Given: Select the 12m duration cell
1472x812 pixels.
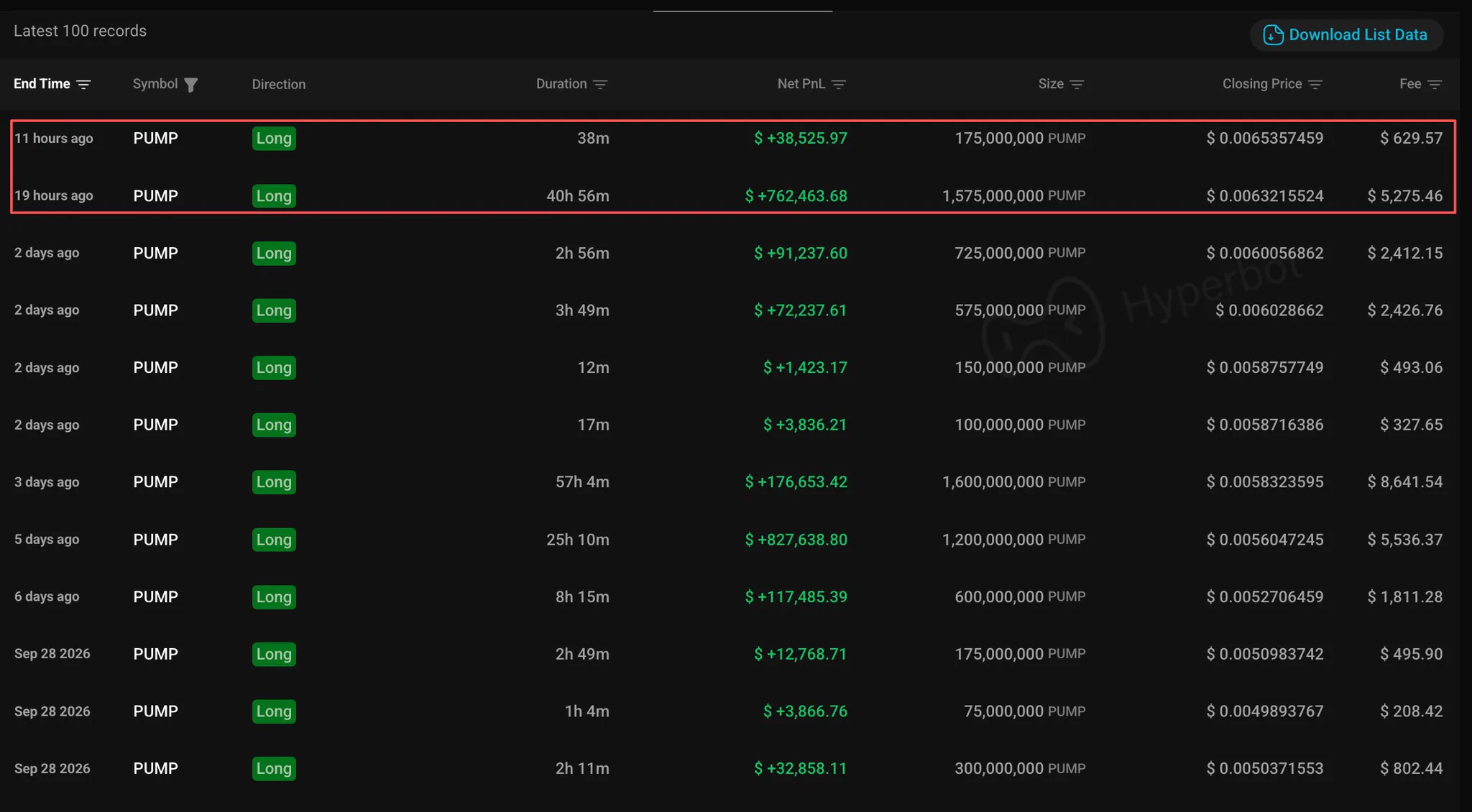Looking at the screenshot, I should [594, 367].
